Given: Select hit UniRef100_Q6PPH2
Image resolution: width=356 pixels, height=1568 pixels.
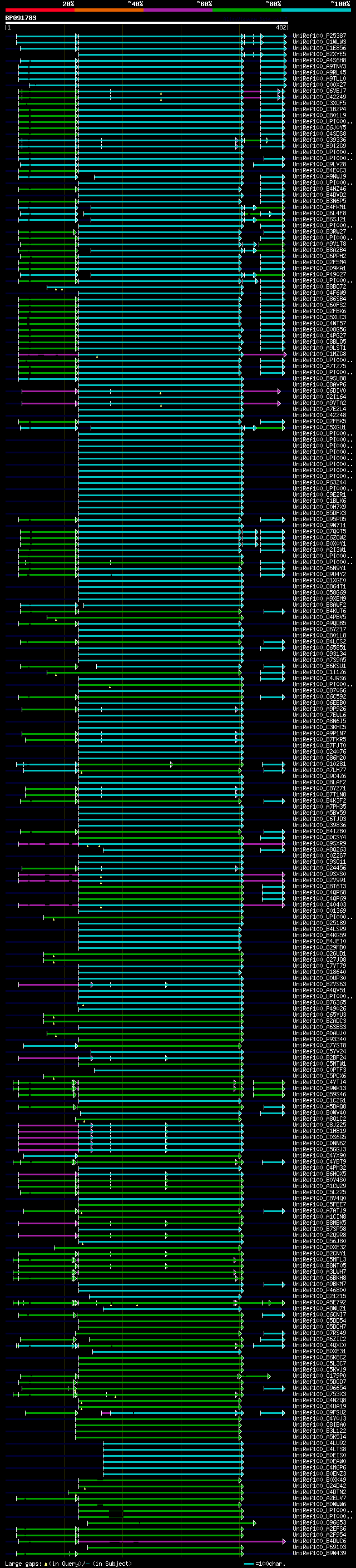Looking at the screenshot, I should pos(319,256).
